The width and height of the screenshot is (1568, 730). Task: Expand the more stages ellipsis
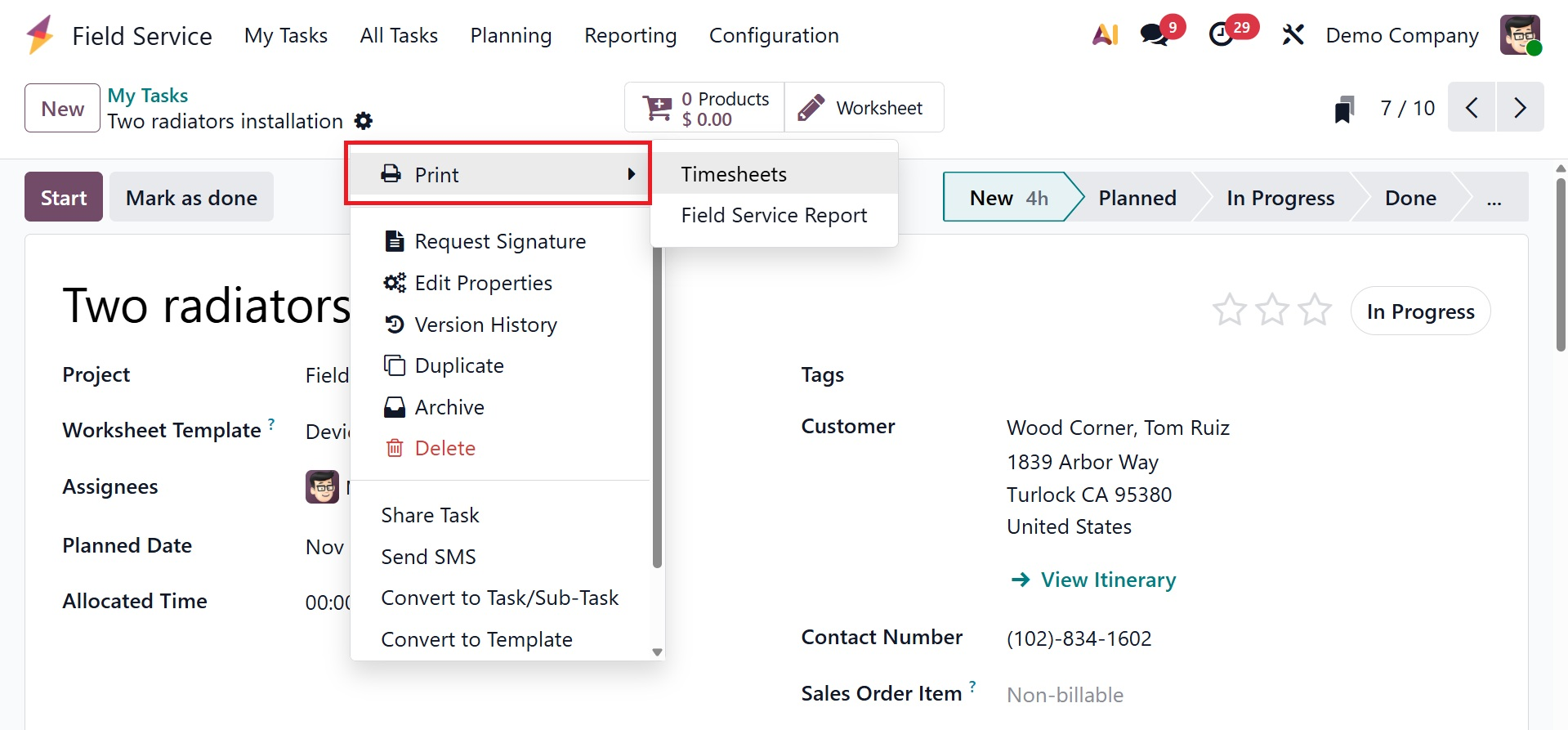point(1494,198)
